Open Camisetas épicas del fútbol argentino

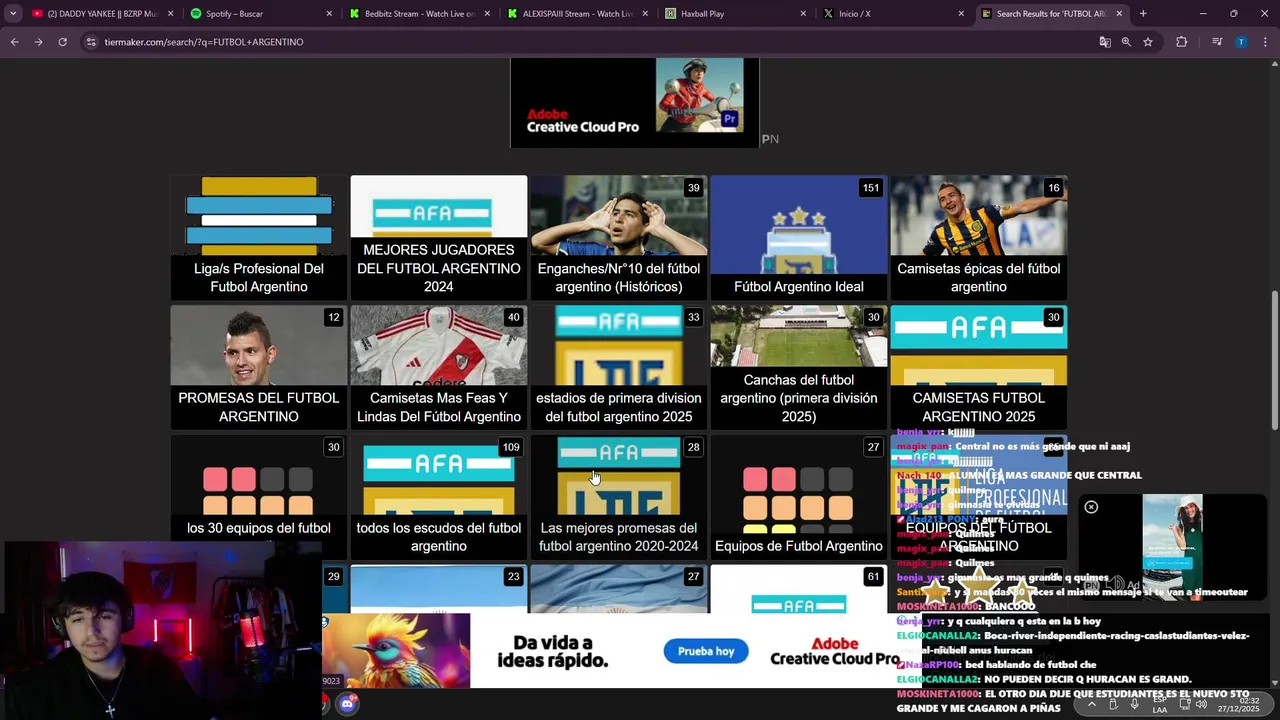click(x=979, y=238)
